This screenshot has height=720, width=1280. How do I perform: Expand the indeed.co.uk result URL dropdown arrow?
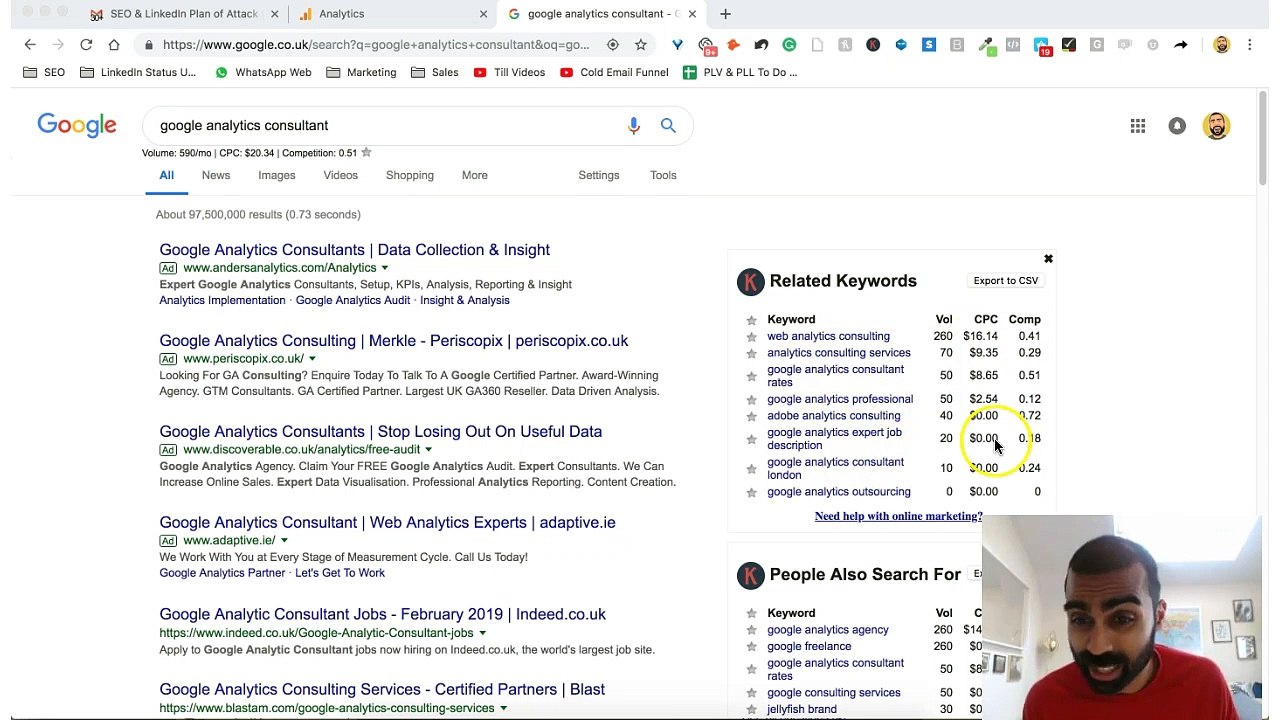[482, 633]
